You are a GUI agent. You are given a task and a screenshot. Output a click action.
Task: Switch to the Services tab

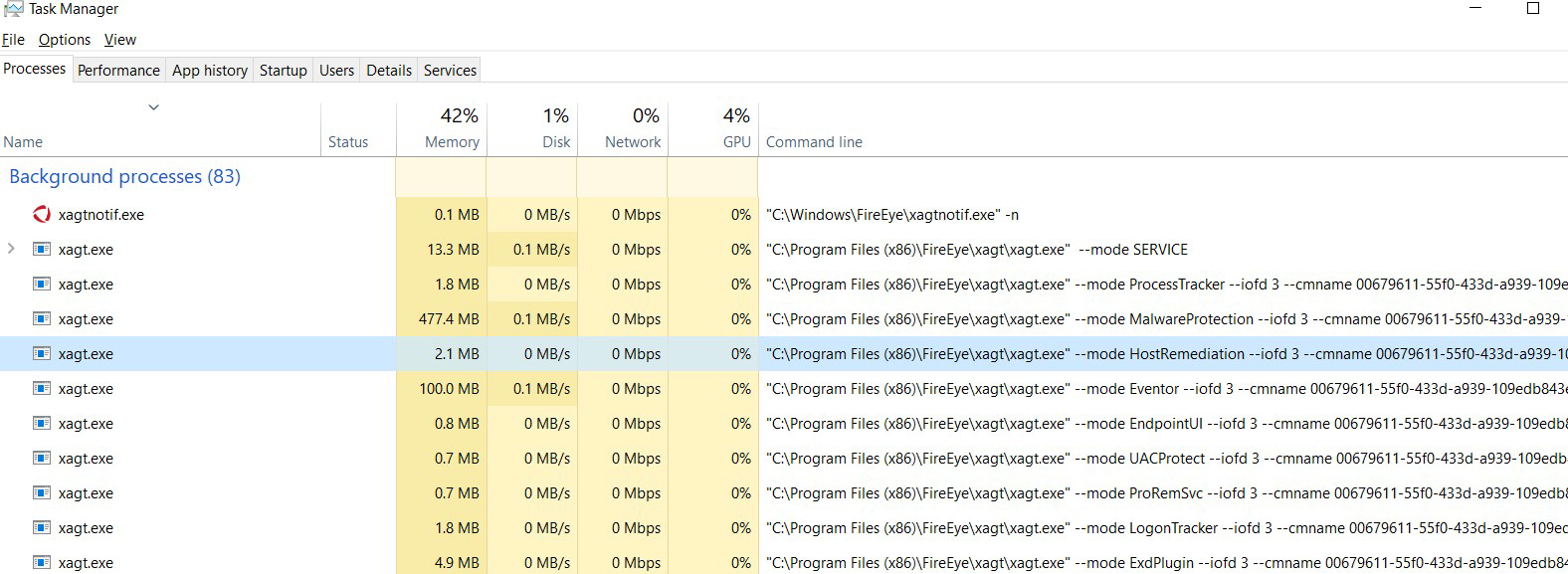tap(450, 70)
